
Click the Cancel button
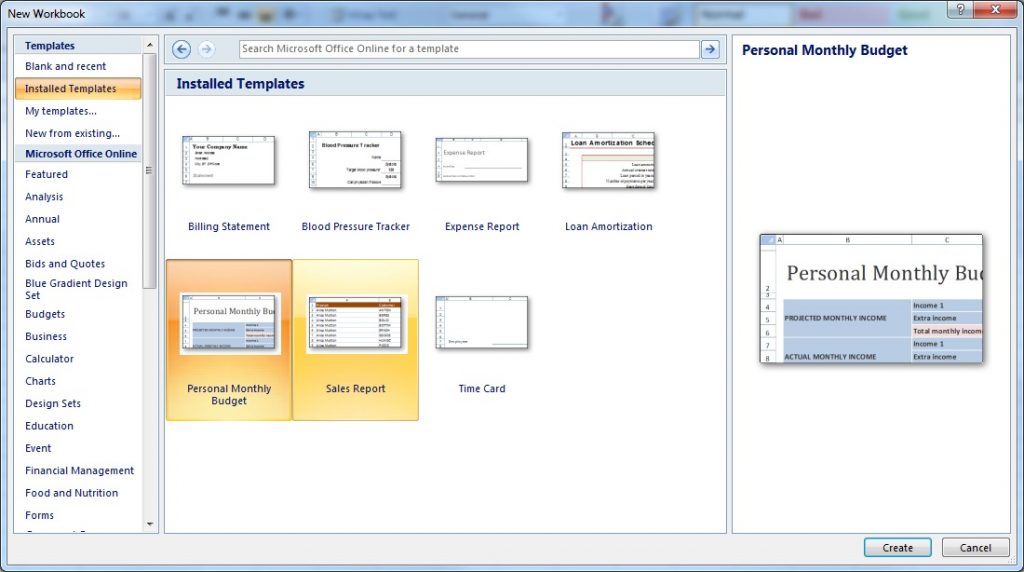[x=975, y=548]
